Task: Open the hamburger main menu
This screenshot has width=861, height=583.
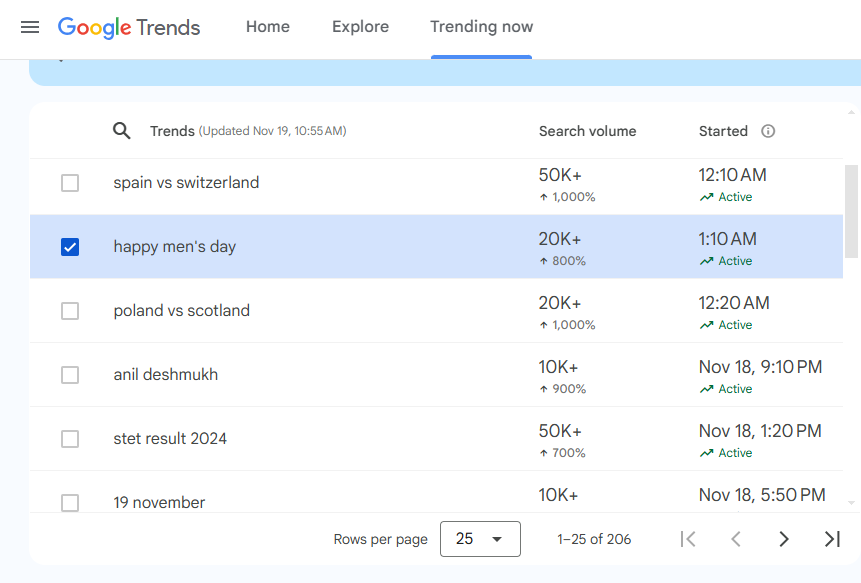Action: point(30,27)
